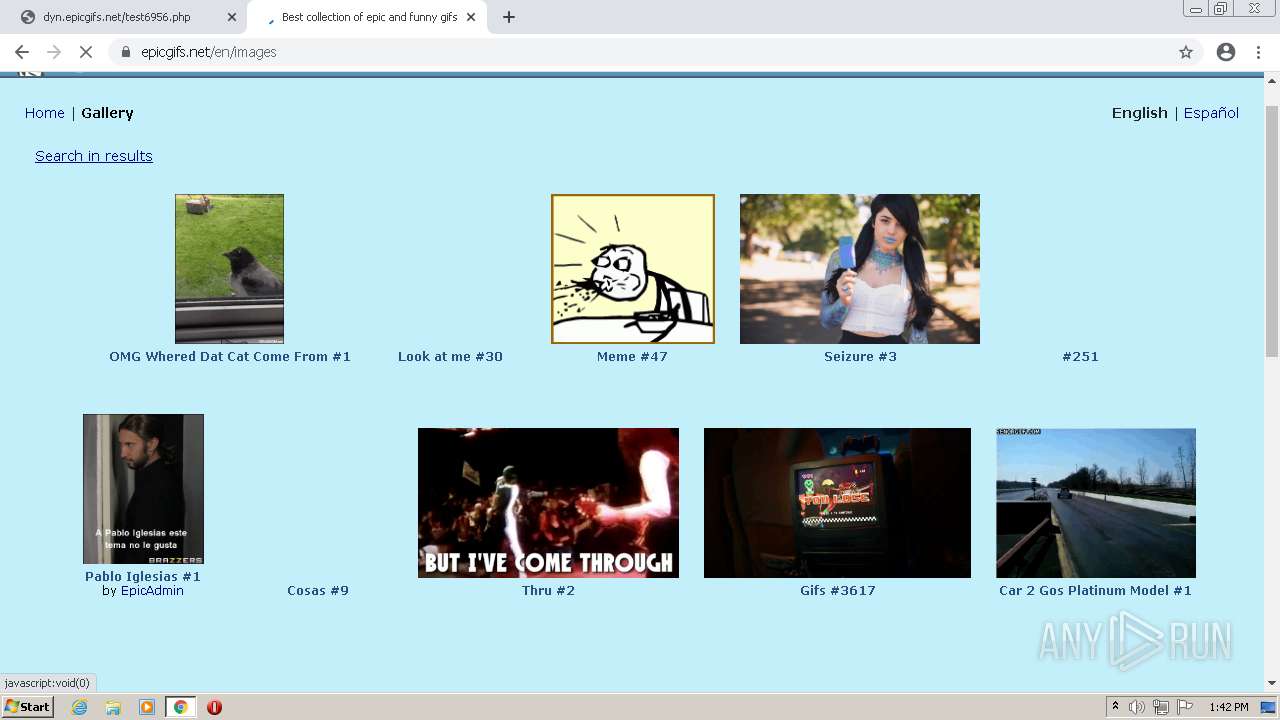Click the 'Thru #2' caption

pos(548,591)
